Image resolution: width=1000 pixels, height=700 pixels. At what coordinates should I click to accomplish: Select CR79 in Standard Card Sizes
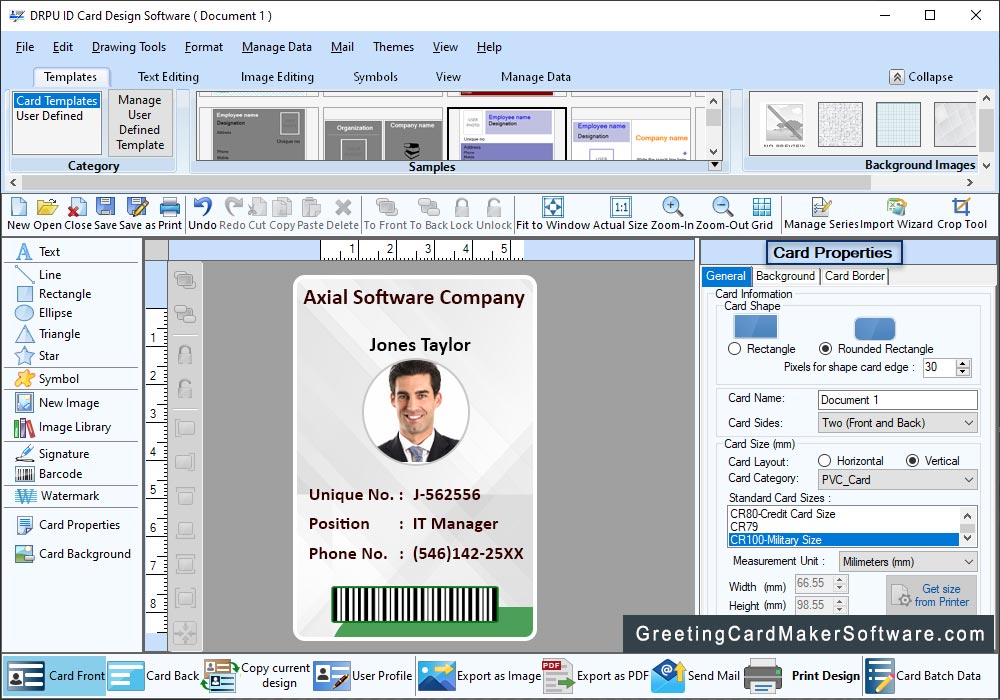pyautogui.click(x=842, y=527)
